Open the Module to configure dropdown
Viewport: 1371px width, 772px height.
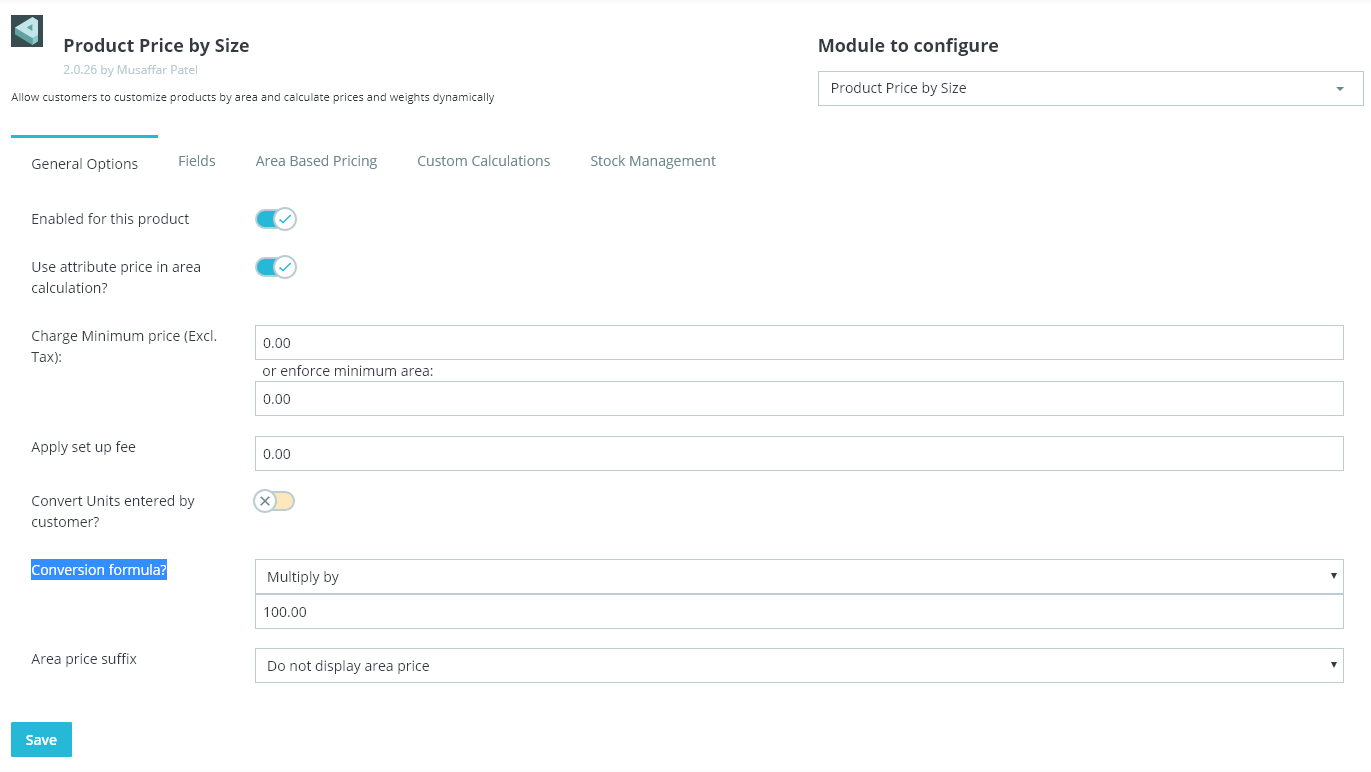point(1090,88)
